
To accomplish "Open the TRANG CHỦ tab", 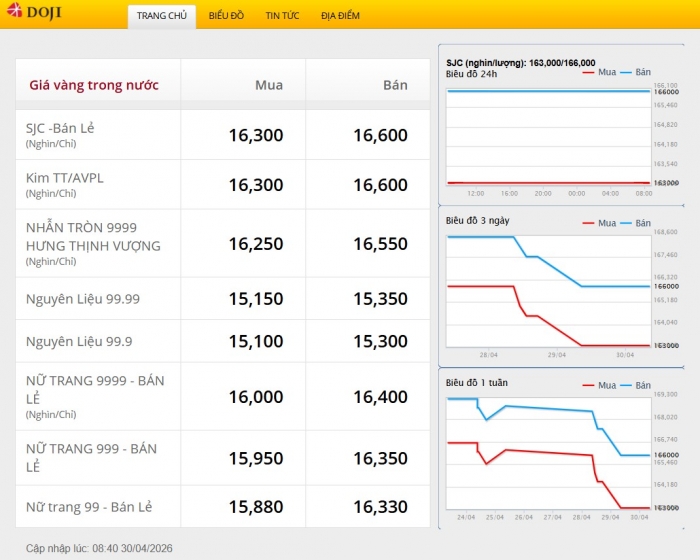I will (x=162, y=16).
